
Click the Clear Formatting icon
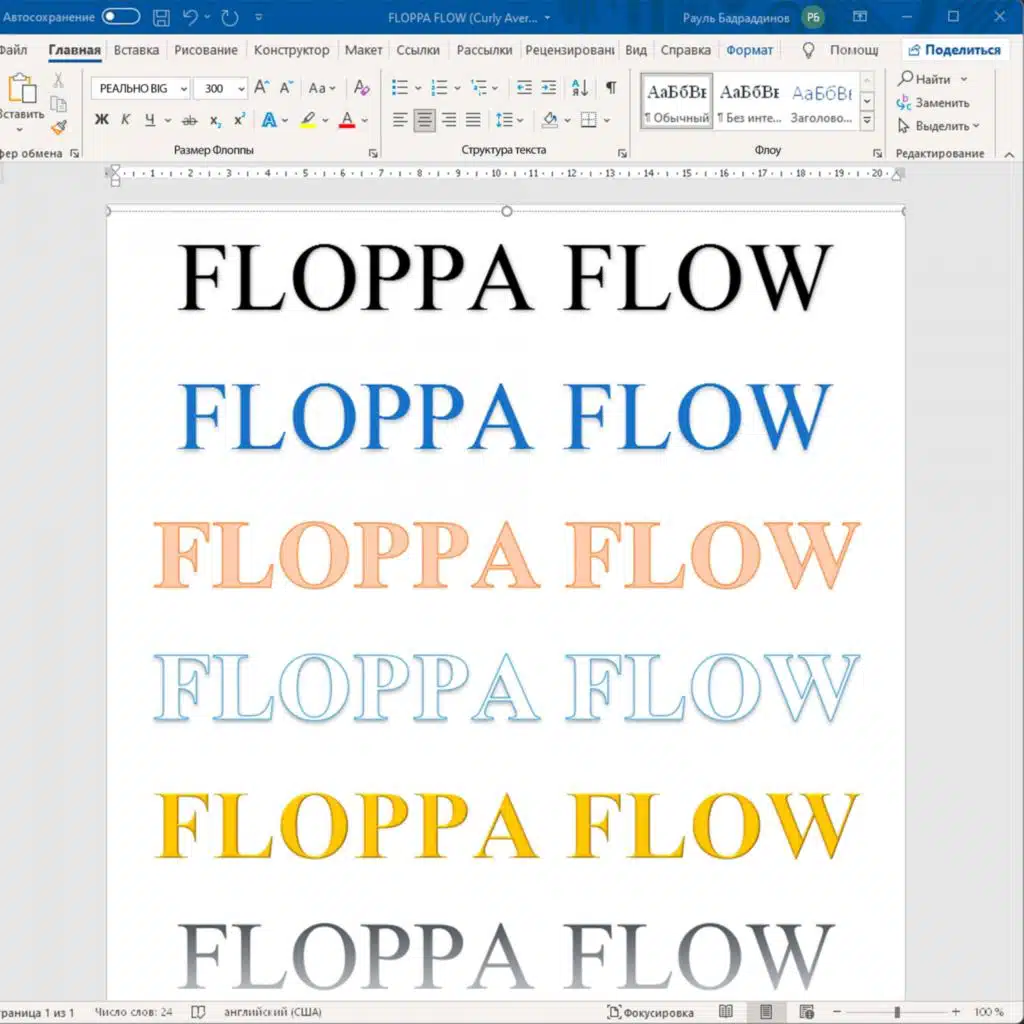(x=362, y=88)
